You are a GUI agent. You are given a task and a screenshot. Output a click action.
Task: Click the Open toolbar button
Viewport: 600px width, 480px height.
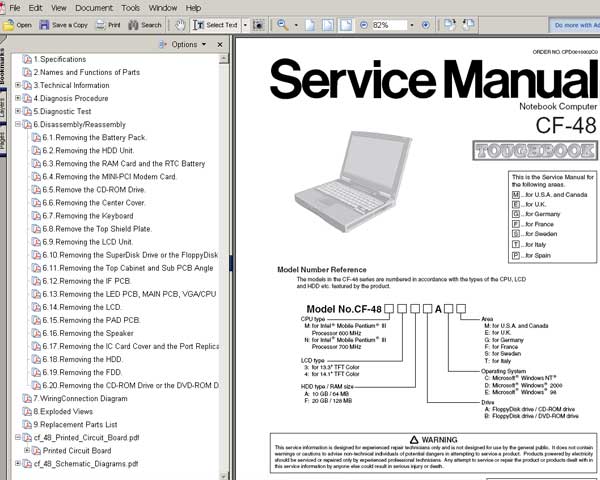click(18, 25)
